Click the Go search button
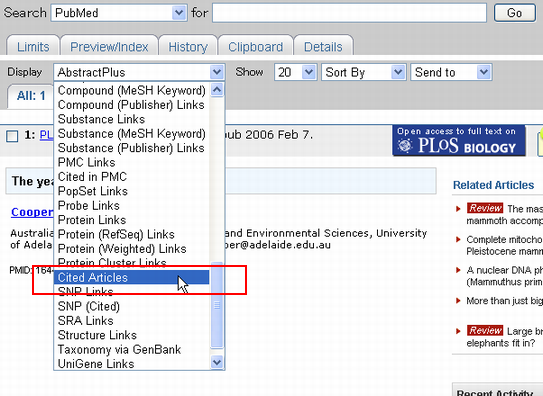This screenshot has width=543, height=396. [515, 13]
